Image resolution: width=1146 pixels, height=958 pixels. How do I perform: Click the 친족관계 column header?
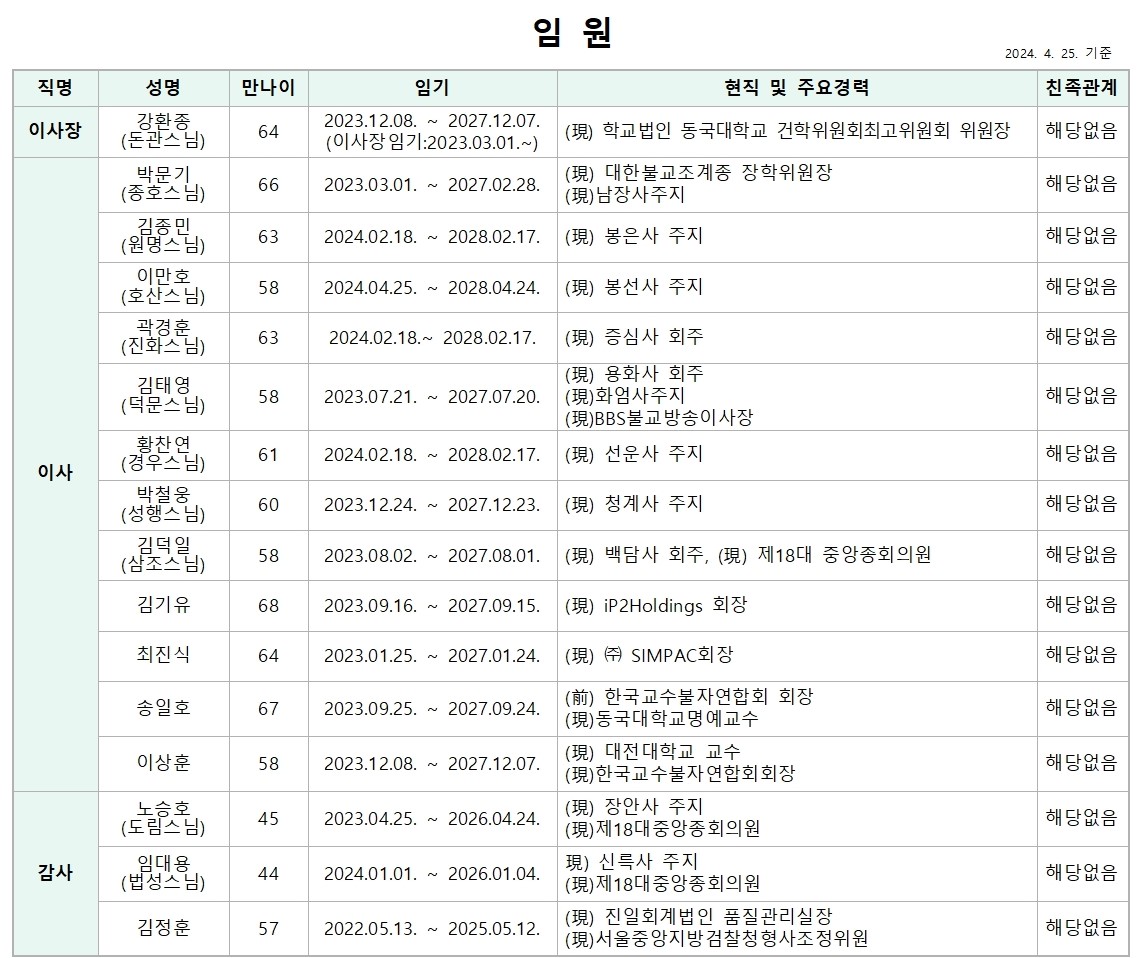coord(1081,87)
